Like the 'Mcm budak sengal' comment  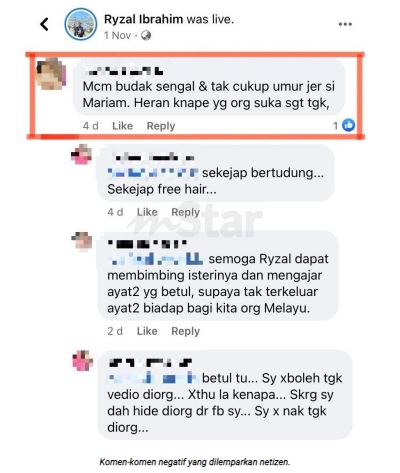122,126
